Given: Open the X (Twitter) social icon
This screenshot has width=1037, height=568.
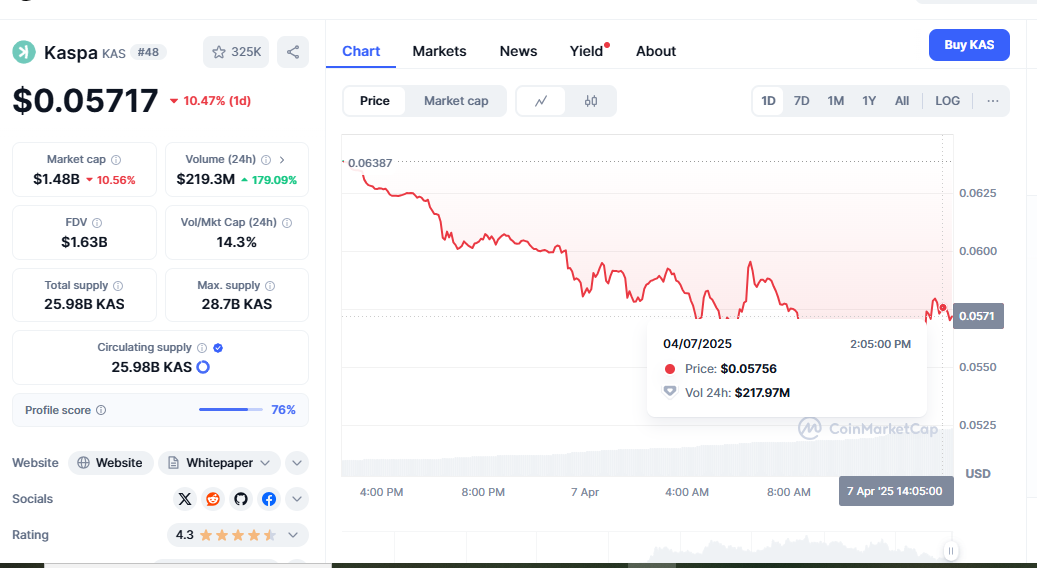Looking at the screenshot, I should 185,499.
